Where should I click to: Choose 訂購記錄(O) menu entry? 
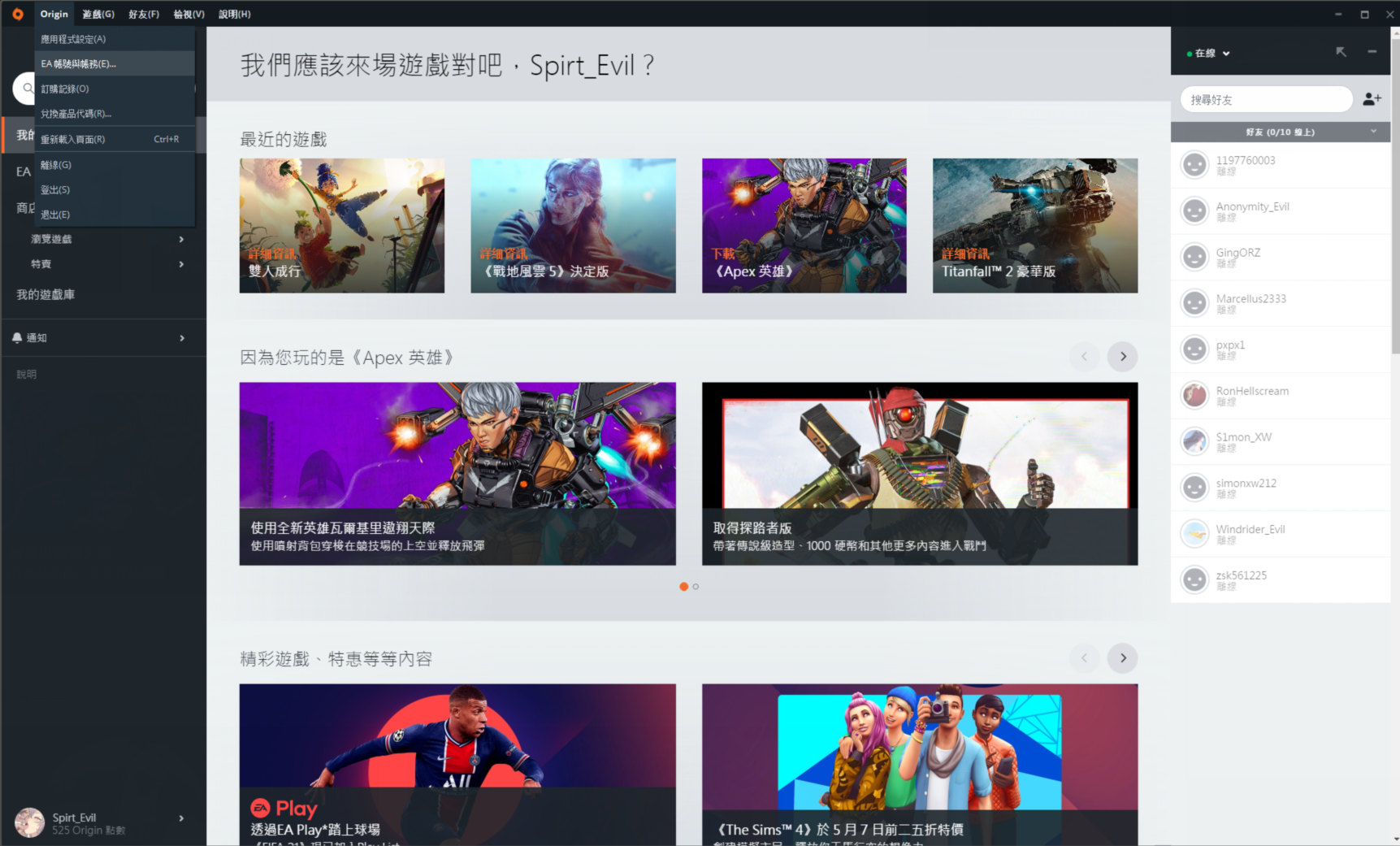pos(115,89)
